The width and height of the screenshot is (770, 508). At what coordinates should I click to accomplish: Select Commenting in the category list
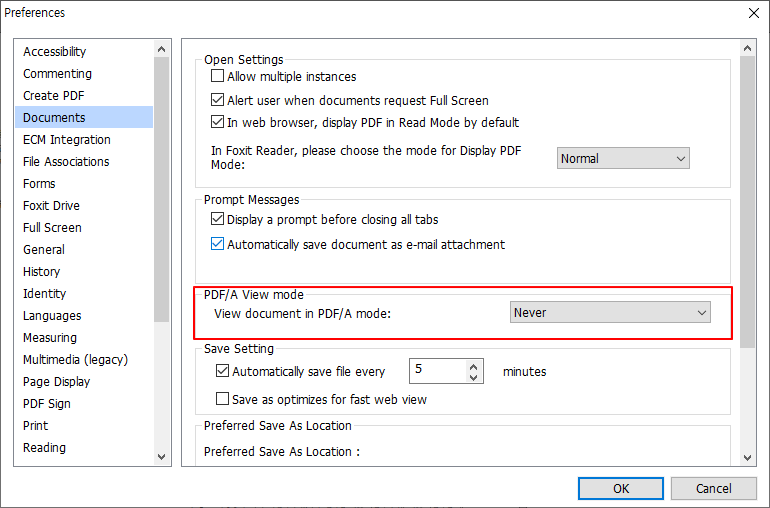point(84,74)
